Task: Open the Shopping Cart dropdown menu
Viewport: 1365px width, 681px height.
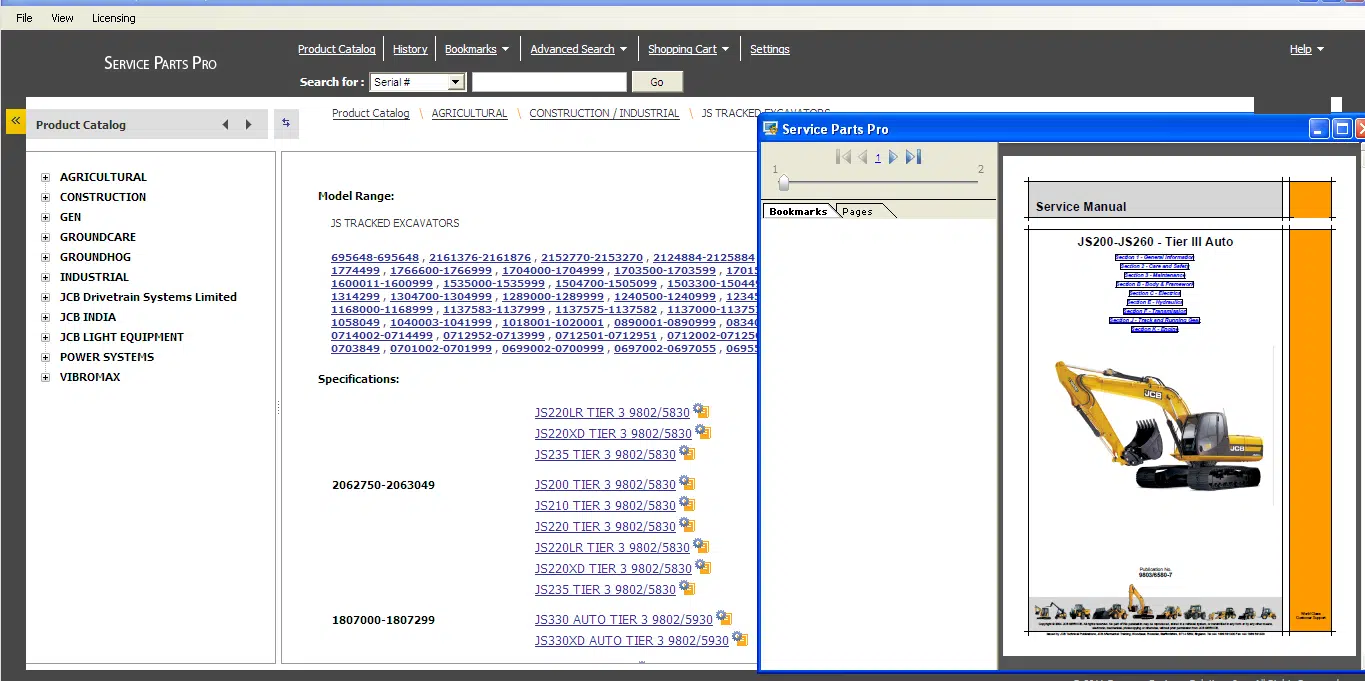Action: tap(689, 49)
